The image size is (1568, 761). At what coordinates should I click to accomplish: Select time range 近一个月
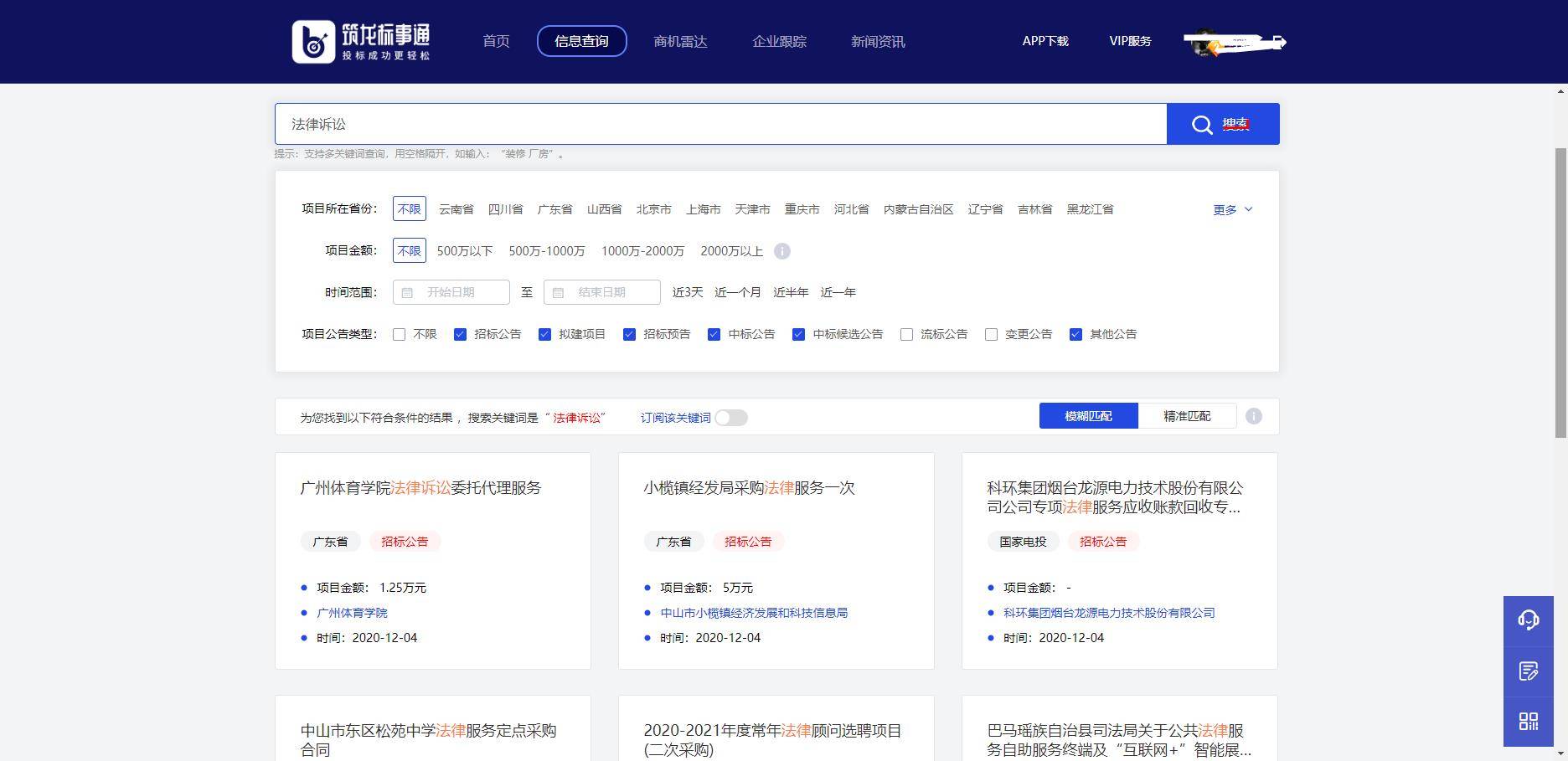[737, 292]
